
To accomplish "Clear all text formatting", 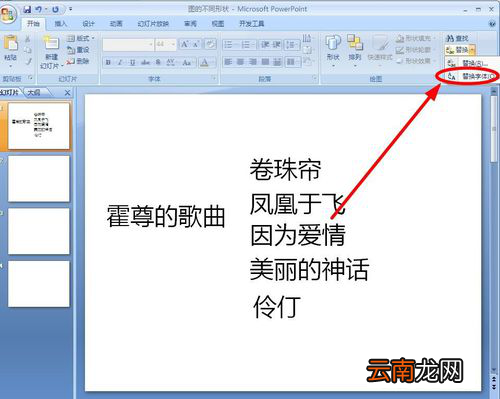I will [210, 44].
